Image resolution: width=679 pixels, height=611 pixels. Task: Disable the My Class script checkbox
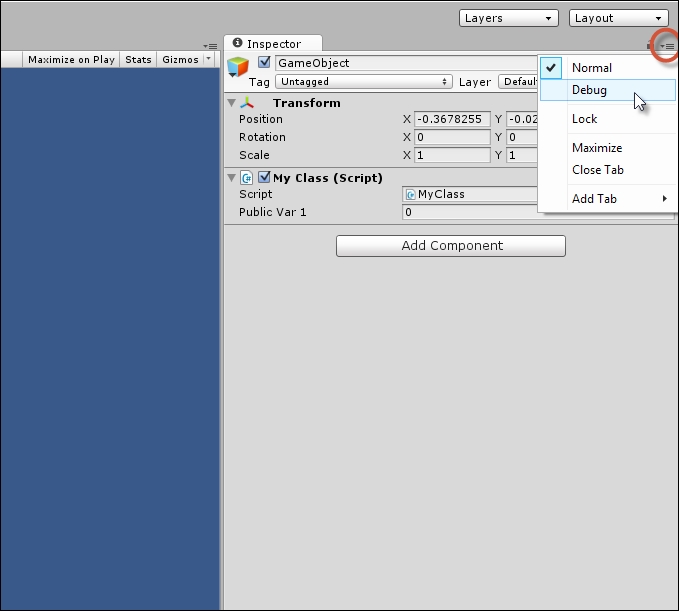pyautogui.click(x=264, y=178)
